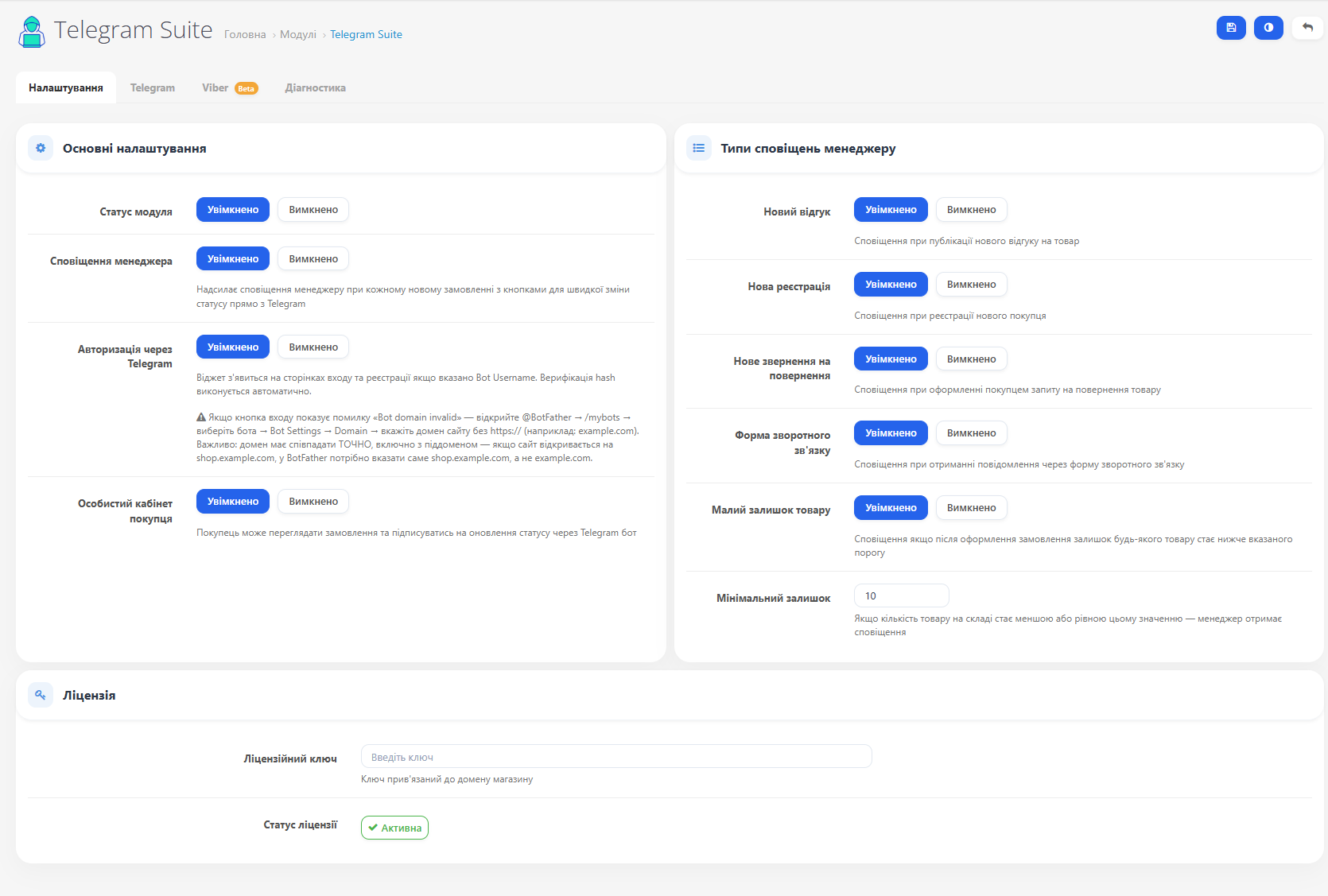Disable Новий відгук notifications
This screenshot has width=1328, height=896.
click(972, 210)
